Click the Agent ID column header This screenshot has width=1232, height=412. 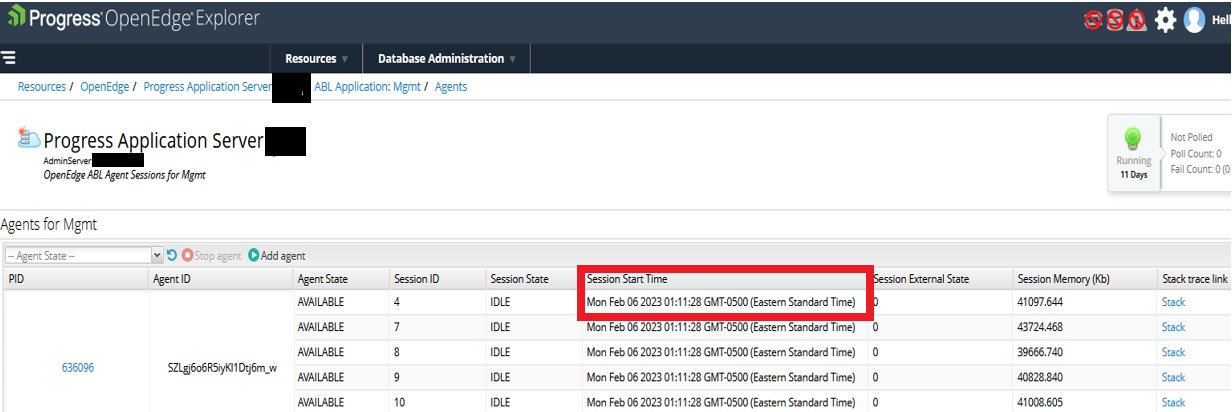click(x=221, y=279)
